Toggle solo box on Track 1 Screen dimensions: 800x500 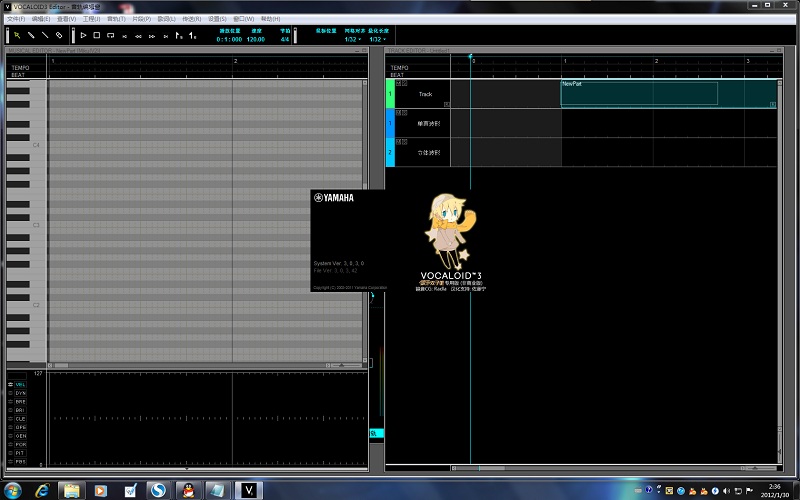[x=402, y=84]
